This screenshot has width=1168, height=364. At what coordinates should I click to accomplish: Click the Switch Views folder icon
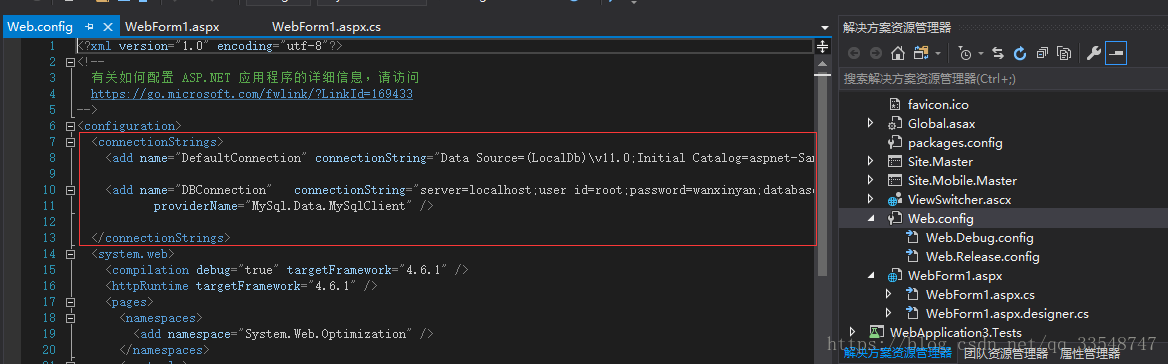tap(921, 54)
